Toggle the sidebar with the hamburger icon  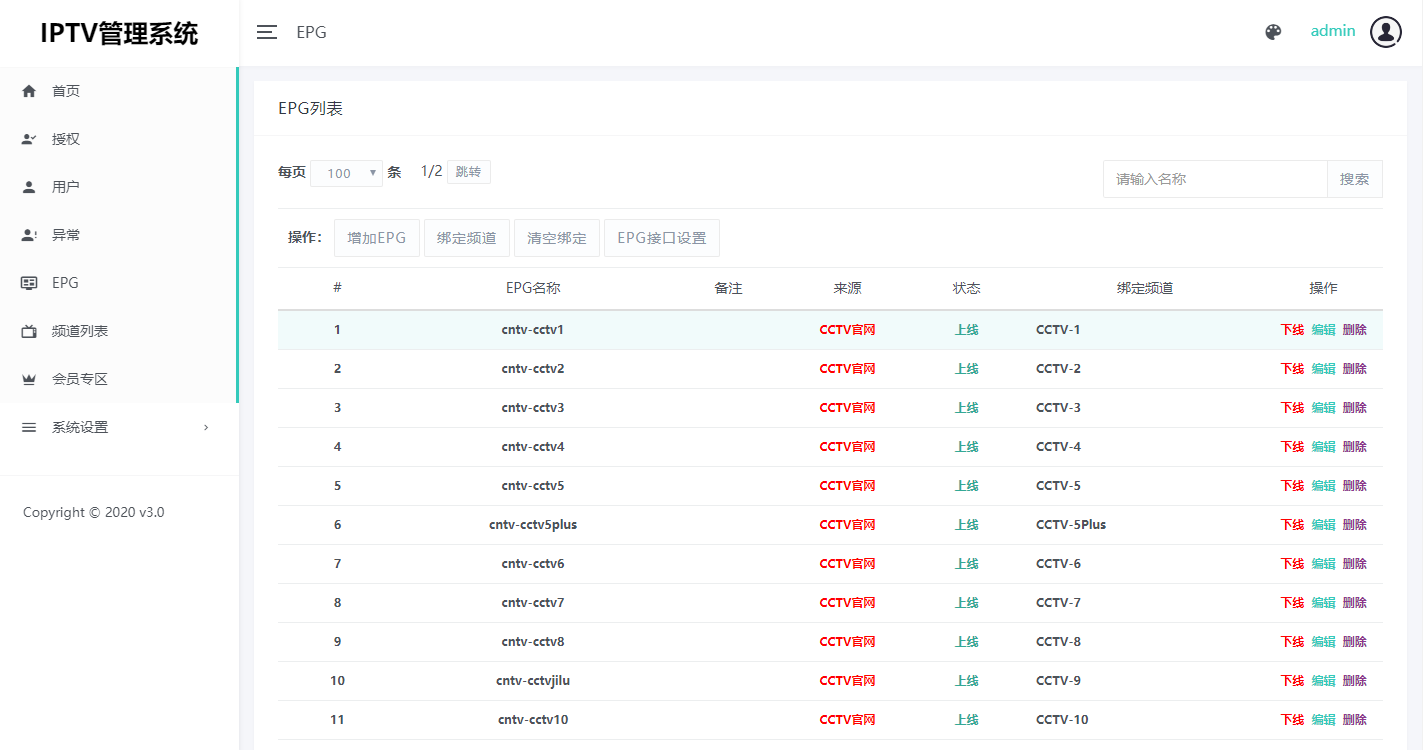267,31
